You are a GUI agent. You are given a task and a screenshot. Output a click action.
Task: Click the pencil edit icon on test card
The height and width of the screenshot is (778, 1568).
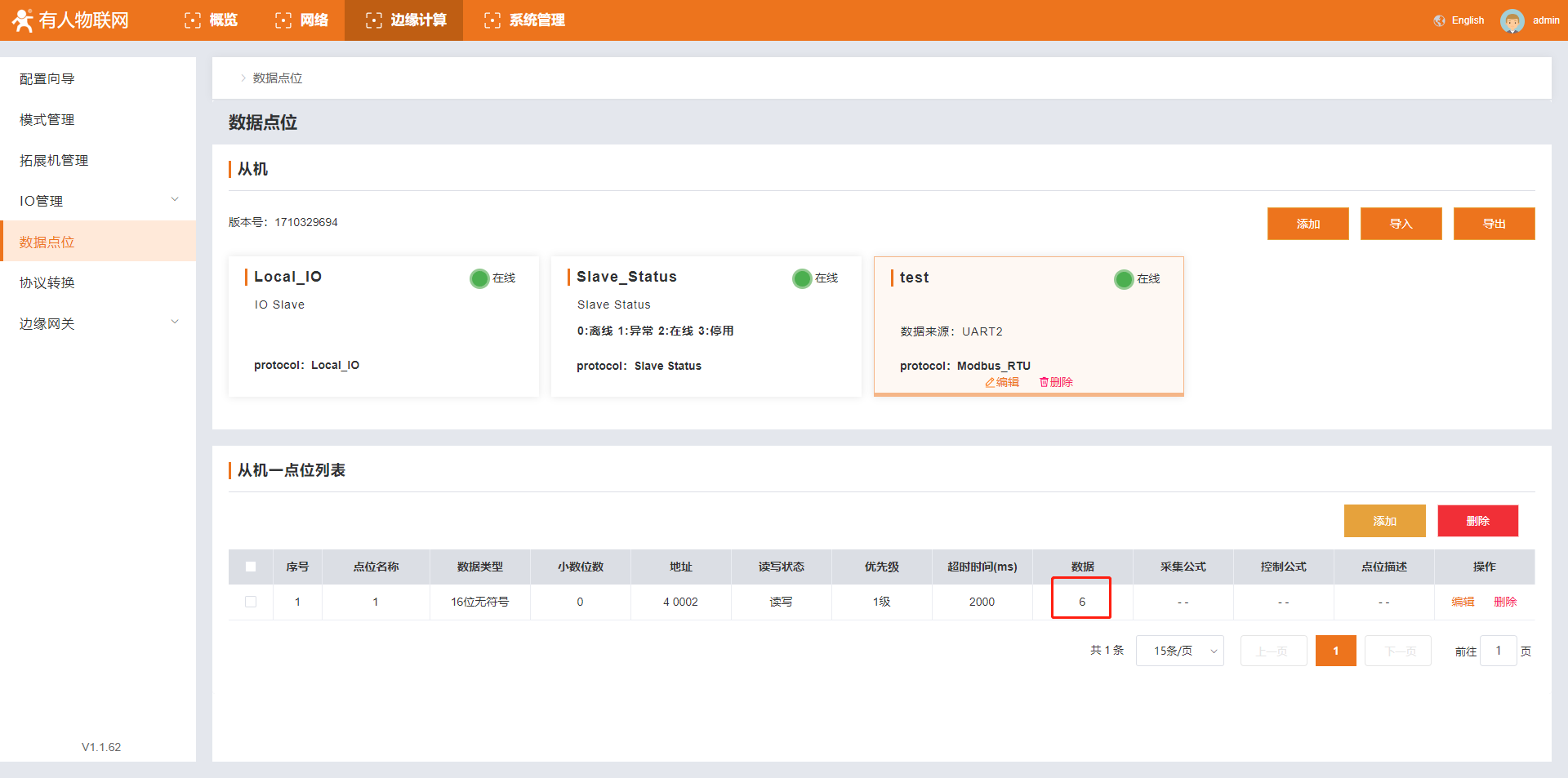pyautogui.click(x=990, y=382)
